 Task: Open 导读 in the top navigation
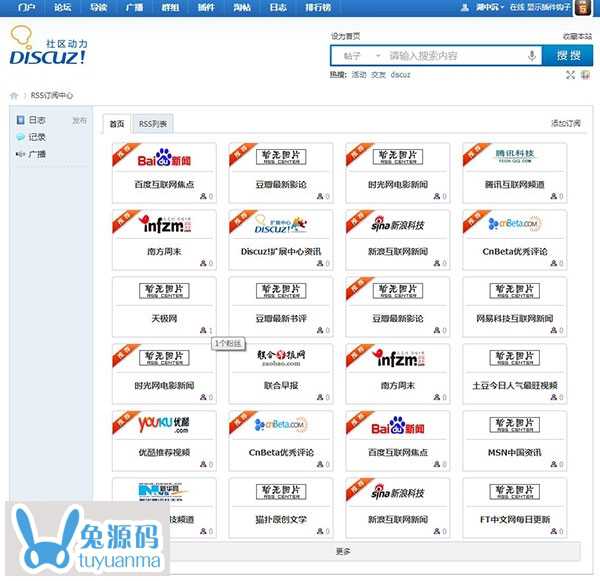(x=98, y=8)
